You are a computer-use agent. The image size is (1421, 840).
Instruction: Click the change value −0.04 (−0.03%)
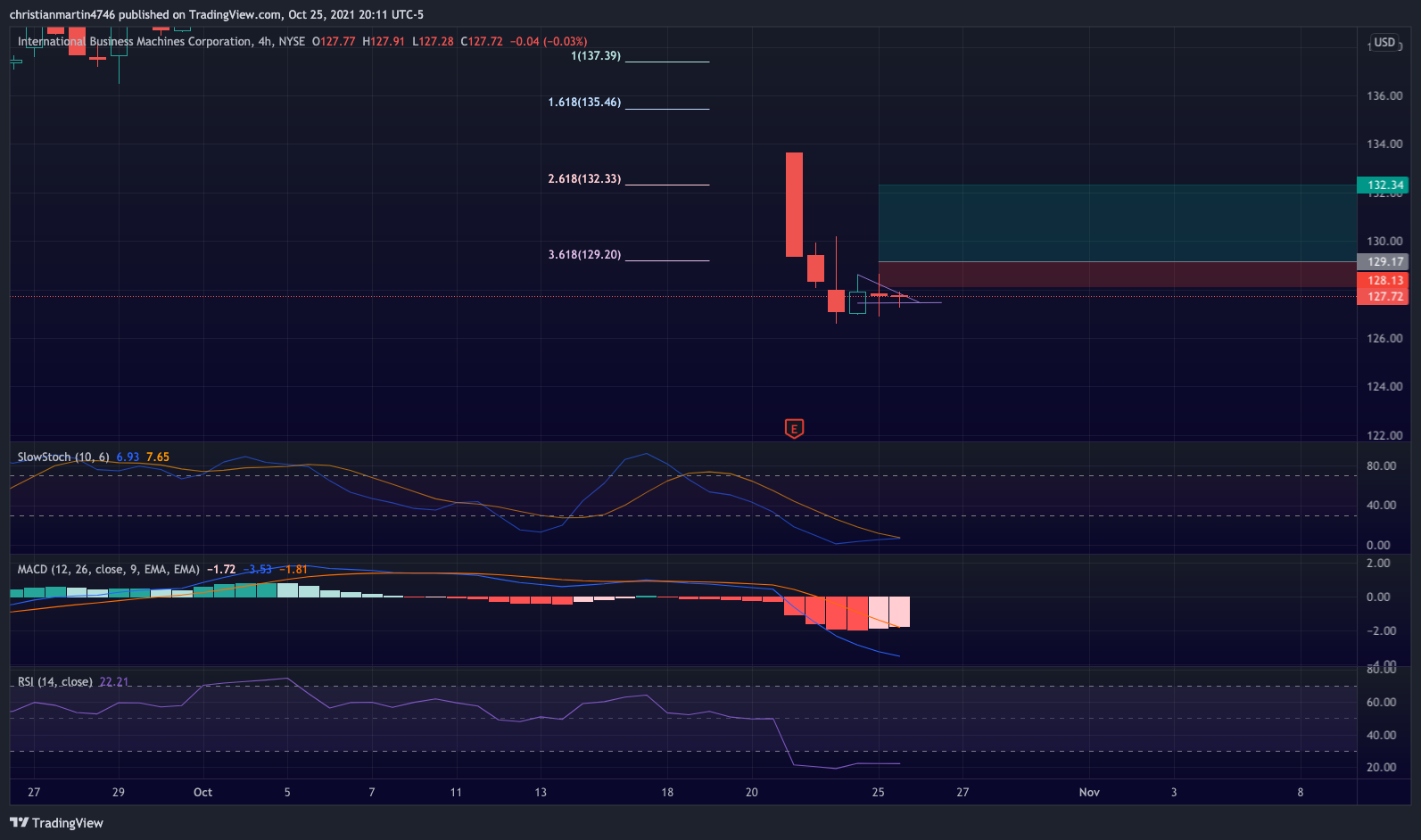coord(549,41)
